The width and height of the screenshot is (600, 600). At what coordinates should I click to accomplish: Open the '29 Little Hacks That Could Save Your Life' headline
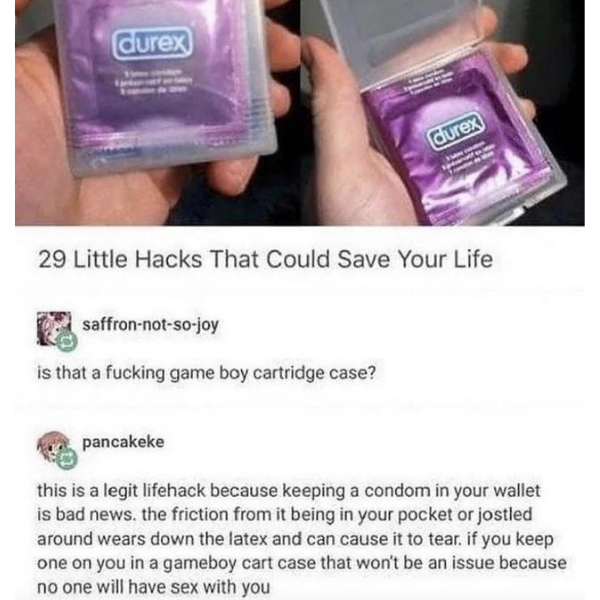[265, 259]
